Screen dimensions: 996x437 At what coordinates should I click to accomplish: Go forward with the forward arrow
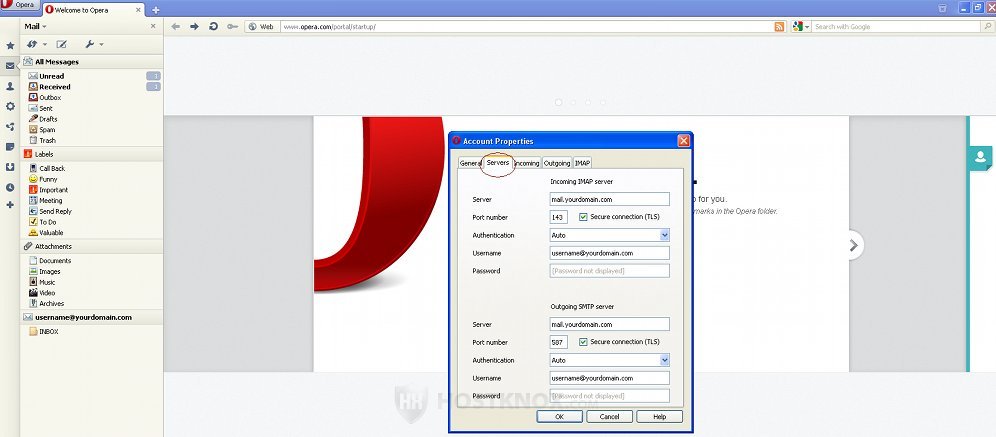coord(194,27)
